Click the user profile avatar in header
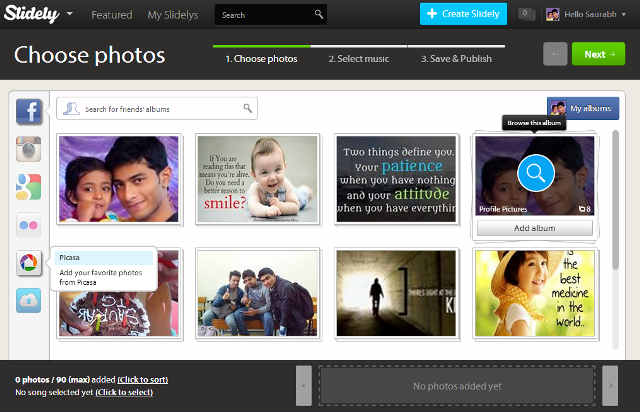The image size is (640, 412). (x=553, y=14)
